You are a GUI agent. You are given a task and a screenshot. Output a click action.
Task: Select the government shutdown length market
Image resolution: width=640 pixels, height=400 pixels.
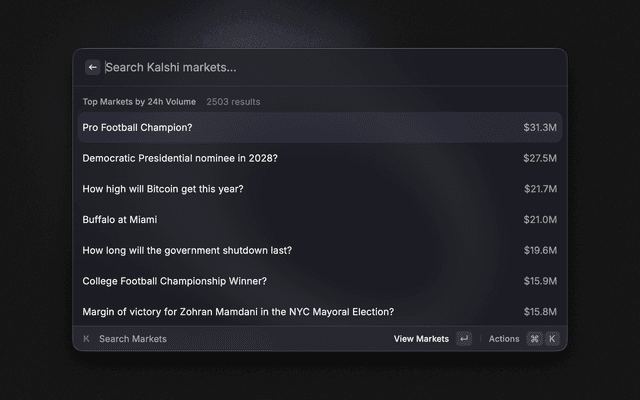pyautogui.click(x=187, y=250)
